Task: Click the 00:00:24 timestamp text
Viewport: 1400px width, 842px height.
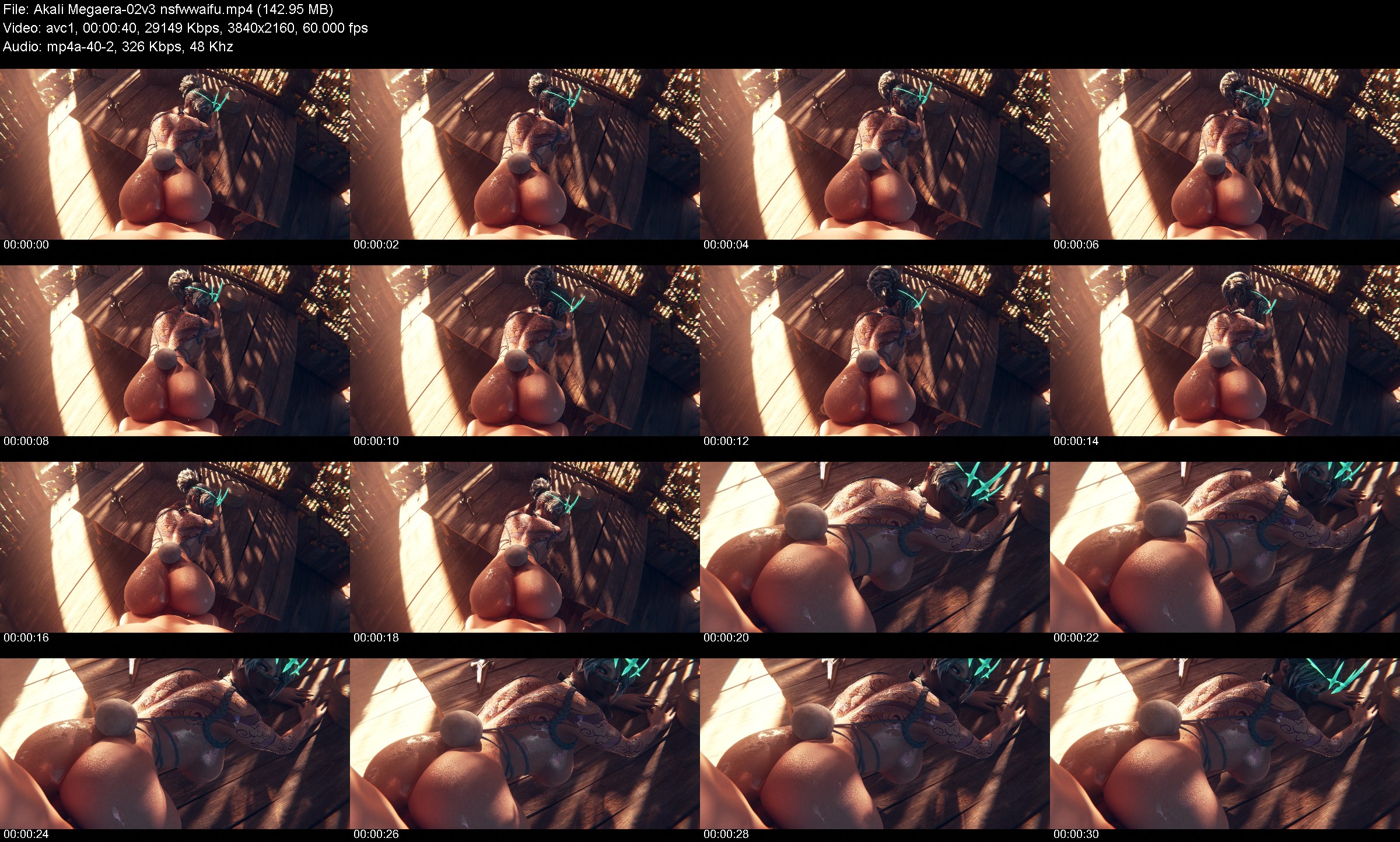Action: click(26, 834)
